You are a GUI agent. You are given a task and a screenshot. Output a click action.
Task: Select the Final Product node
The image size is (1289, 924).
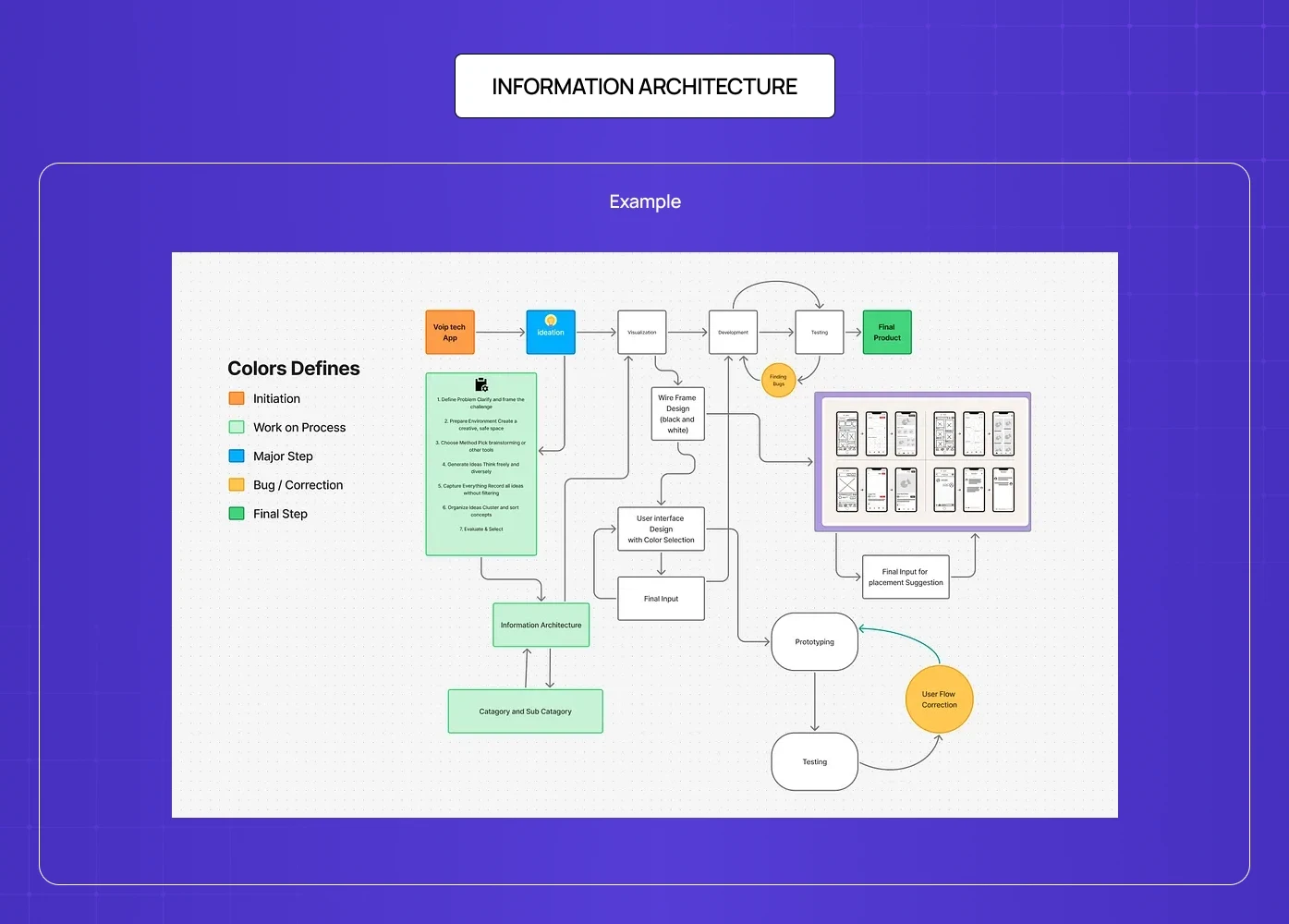(886, 332)
